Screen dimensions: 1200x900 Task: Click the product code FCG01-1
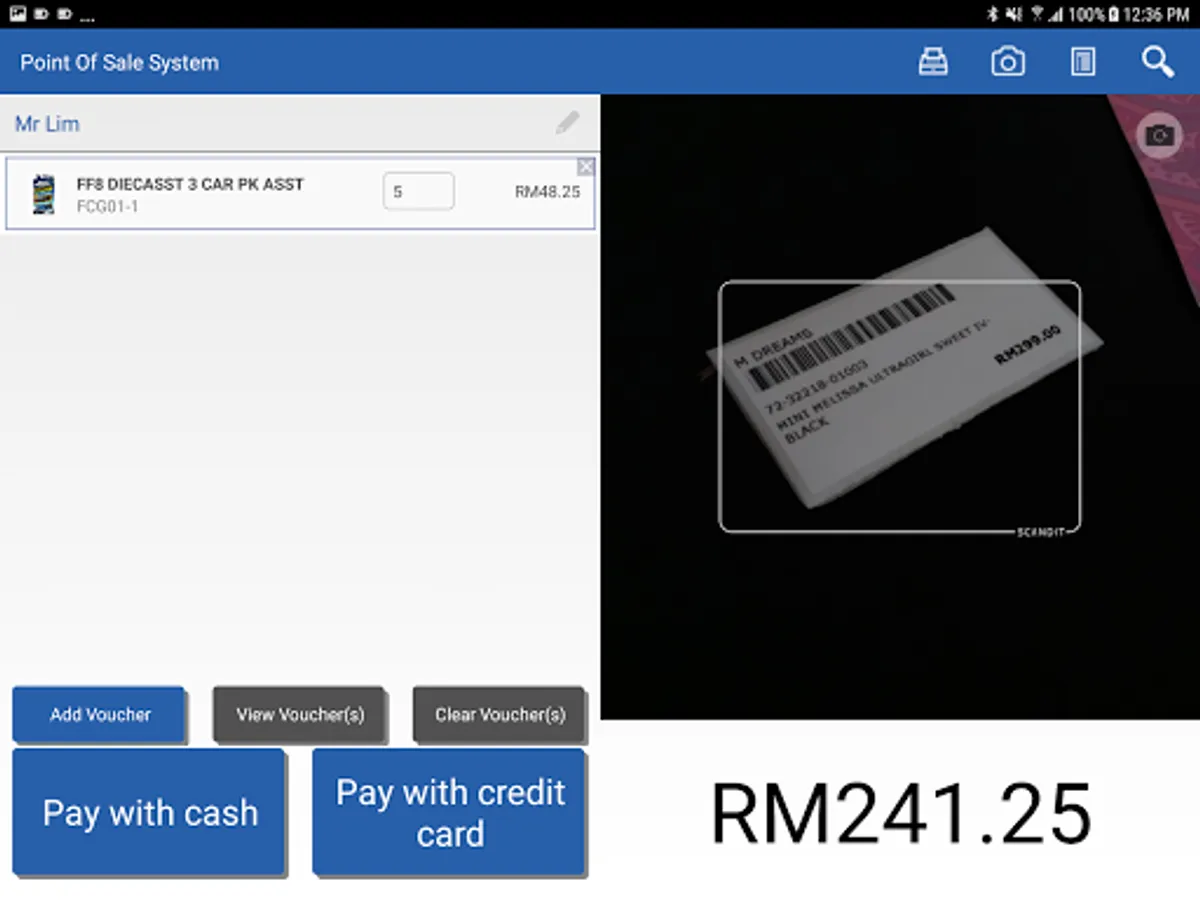(107, 207)
